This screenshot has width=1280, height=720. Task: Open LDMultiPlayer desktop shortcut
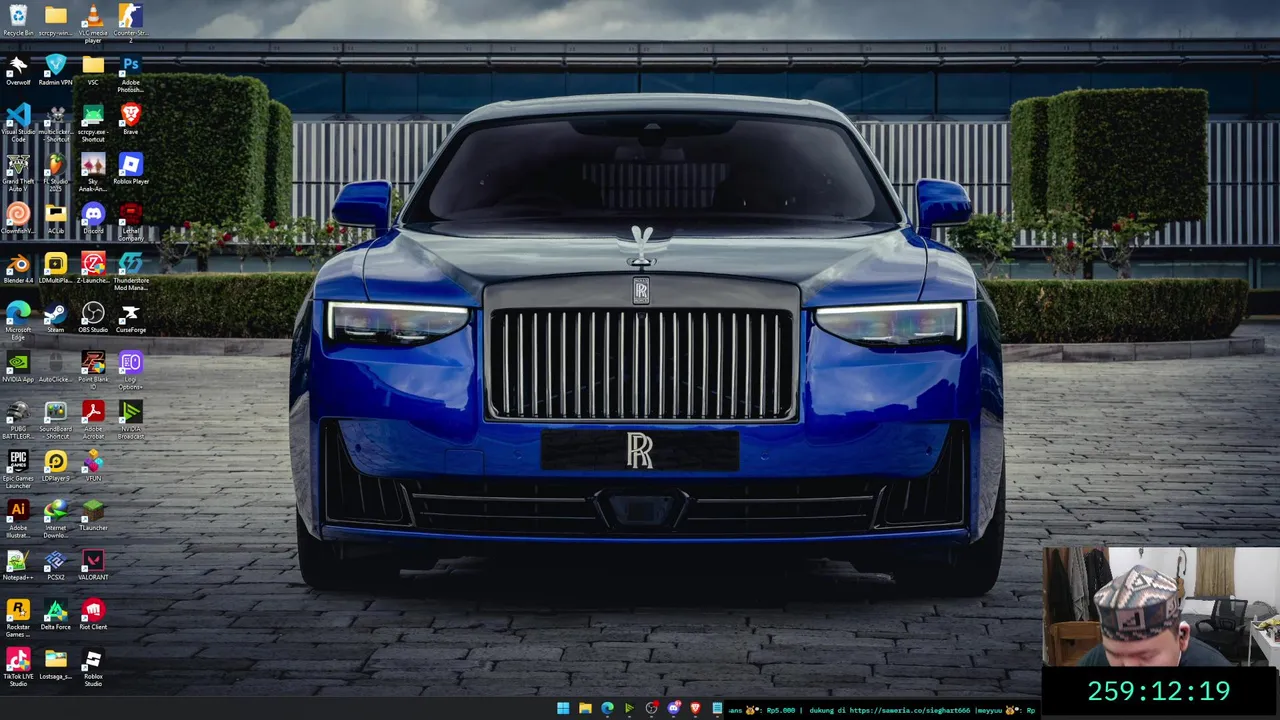point(56,267)
